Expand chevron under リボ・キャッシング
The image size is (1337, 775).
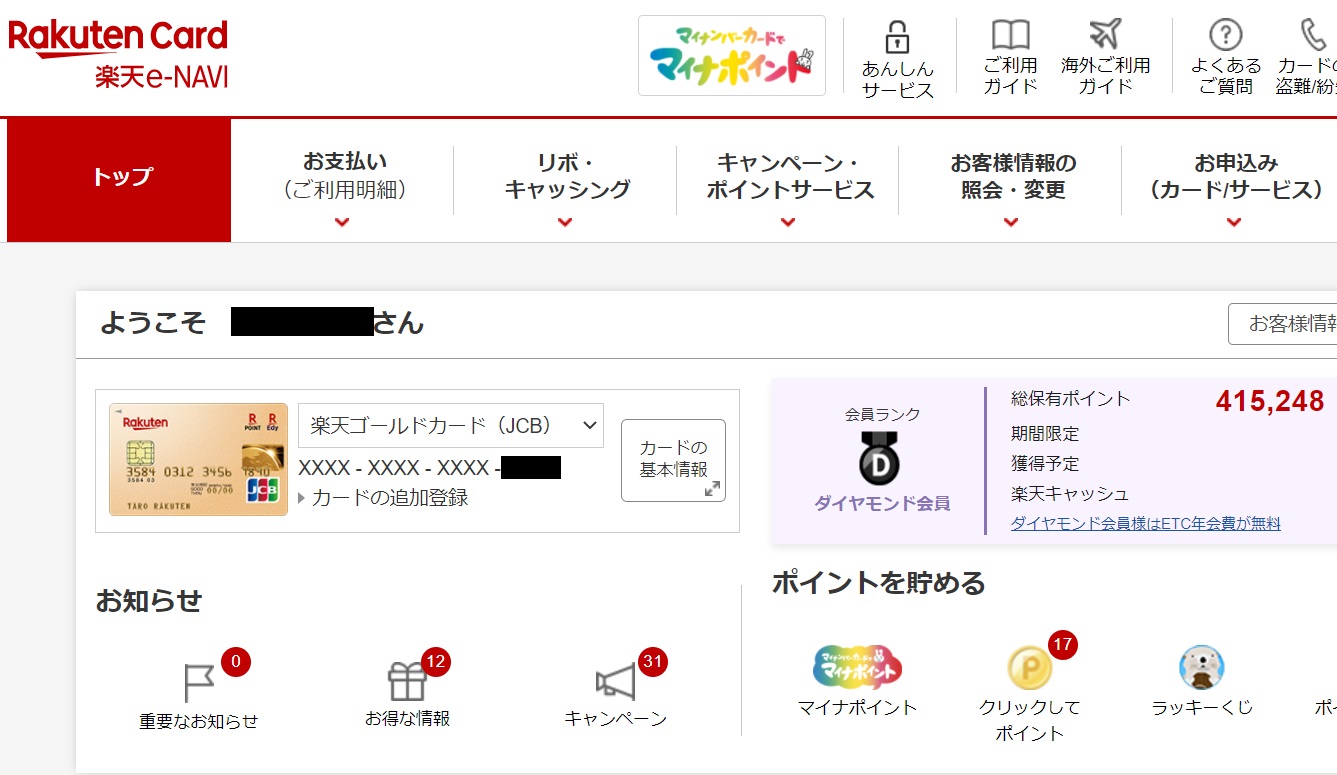566,222
